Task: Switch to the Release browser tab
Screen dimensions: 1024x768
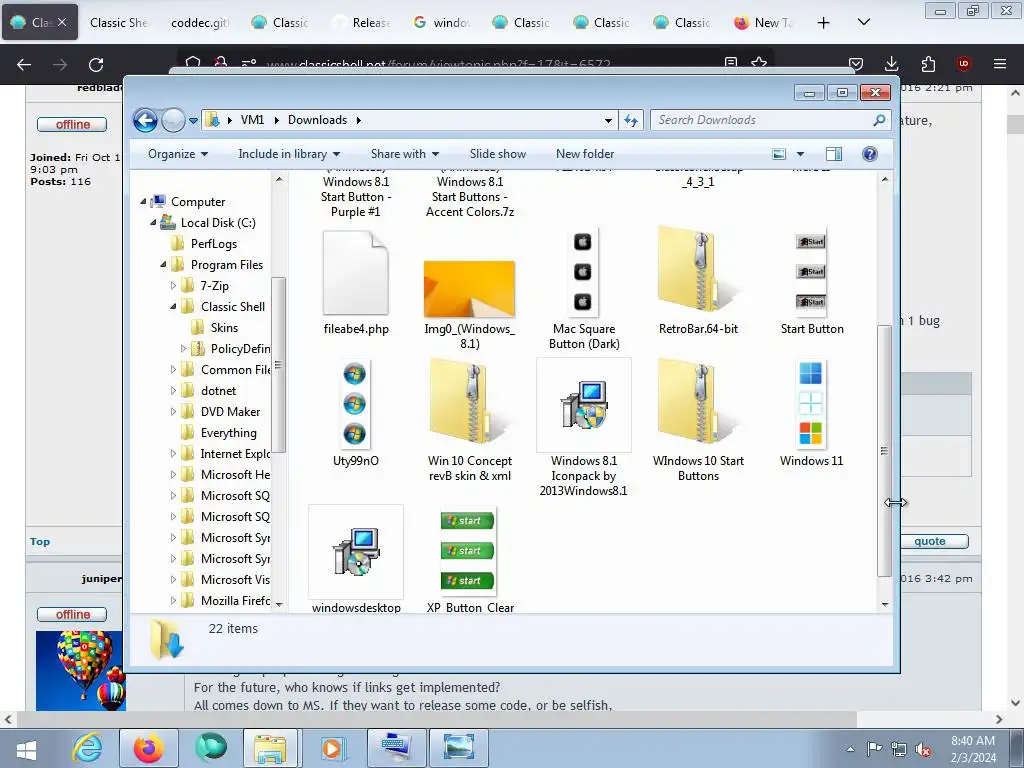Action: tap(362, 23)
